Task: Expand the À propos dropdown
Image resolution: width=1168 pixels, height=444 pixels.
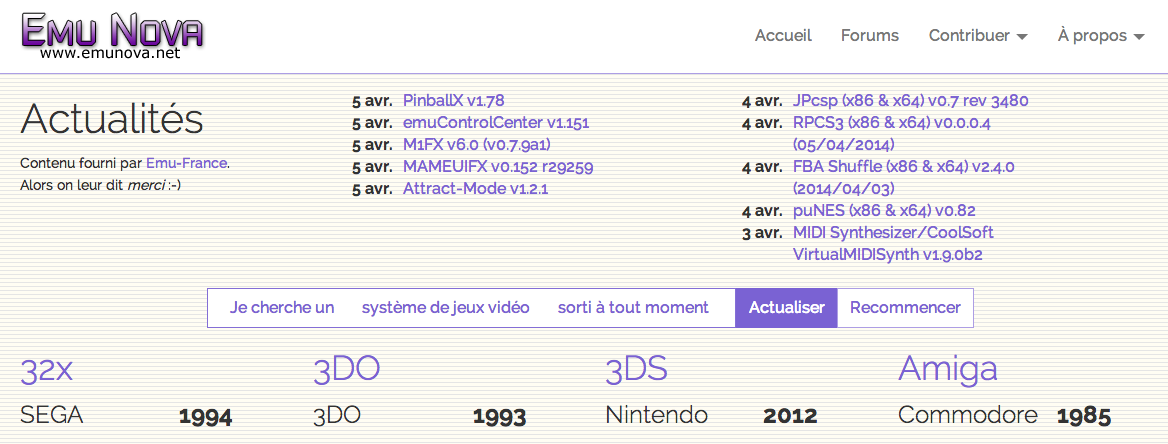Action: (1100, 36)
